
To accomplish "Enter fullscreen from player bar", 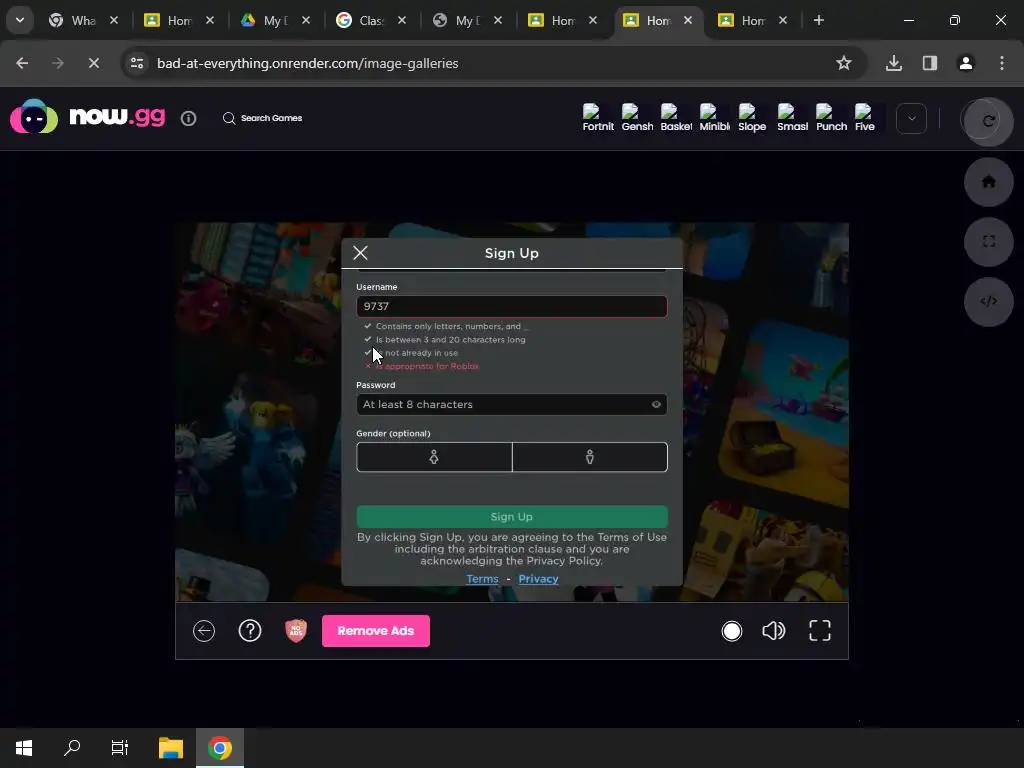I will (820, 631).
